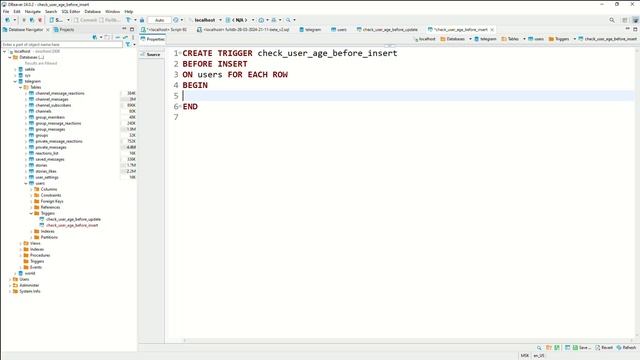The image size is (640, 360).
Task: Click the DBeaver perspective icon at top right
Action: (635, 20)
